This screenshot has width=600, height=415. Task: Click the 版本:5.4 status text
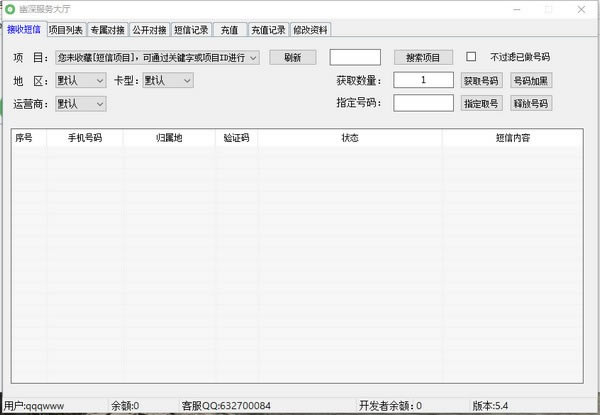pos(490,406)
